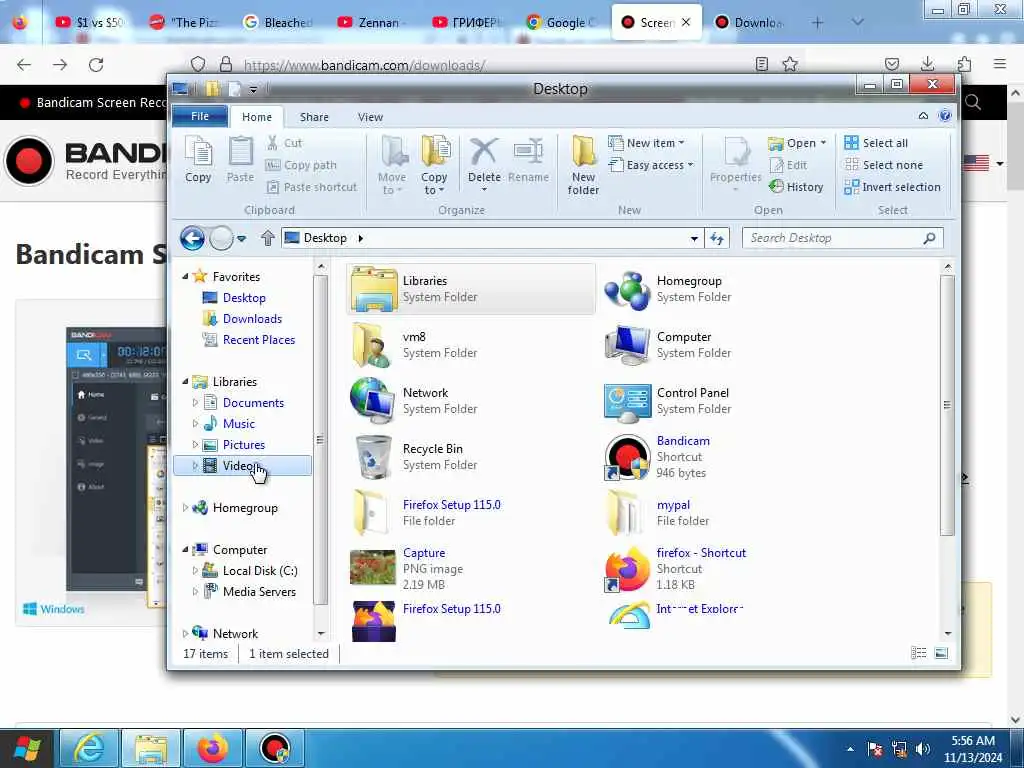Click the Explorer back arrow button
The image size is (1024, 768).
(193, 238)
